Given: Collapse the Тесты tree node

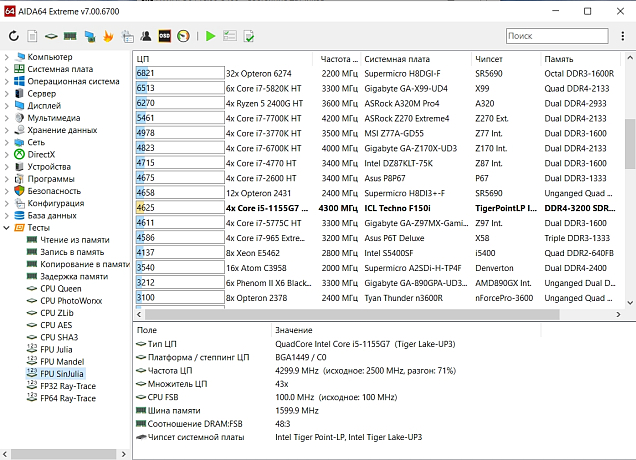Looking at the screenshot, I should 6,227.
